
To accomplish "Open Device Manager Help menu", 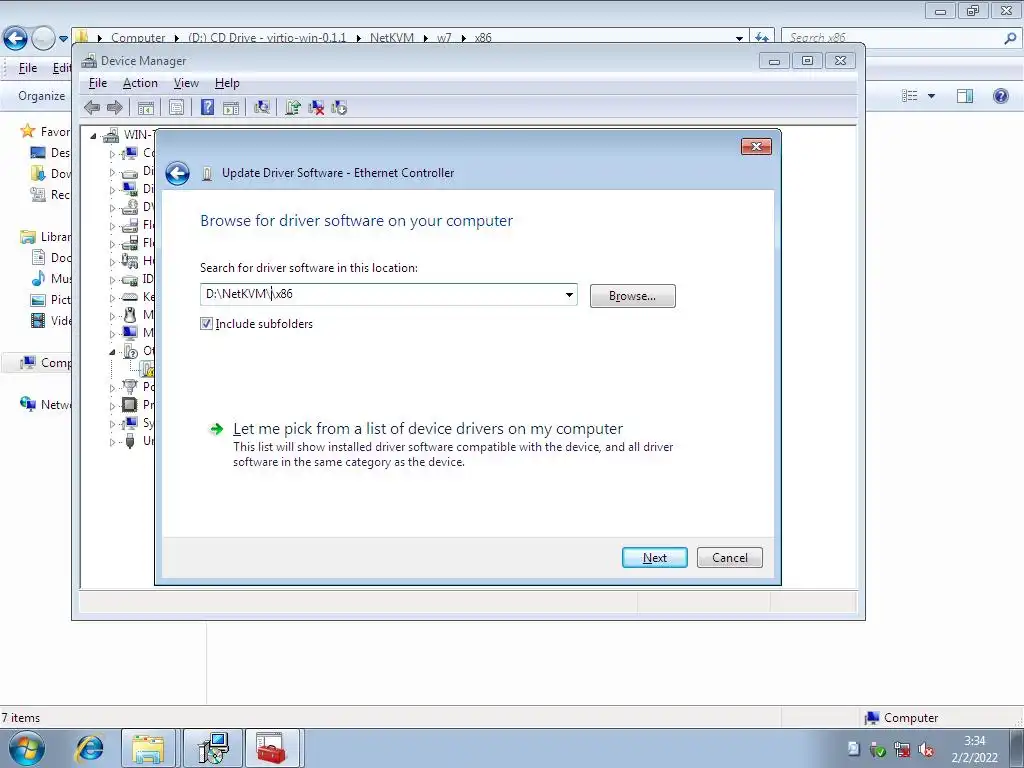I will click(x=227, y=83).
